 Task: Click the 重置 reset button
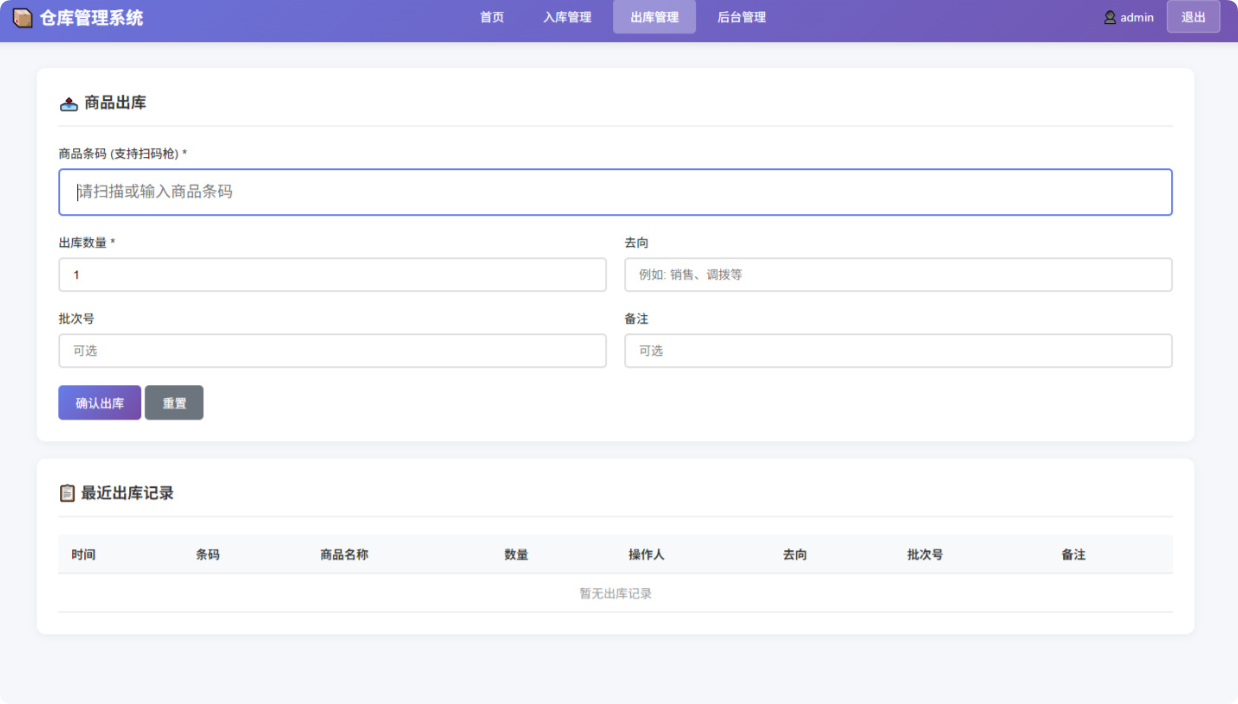pyautogui.click(x=174, y=403)
